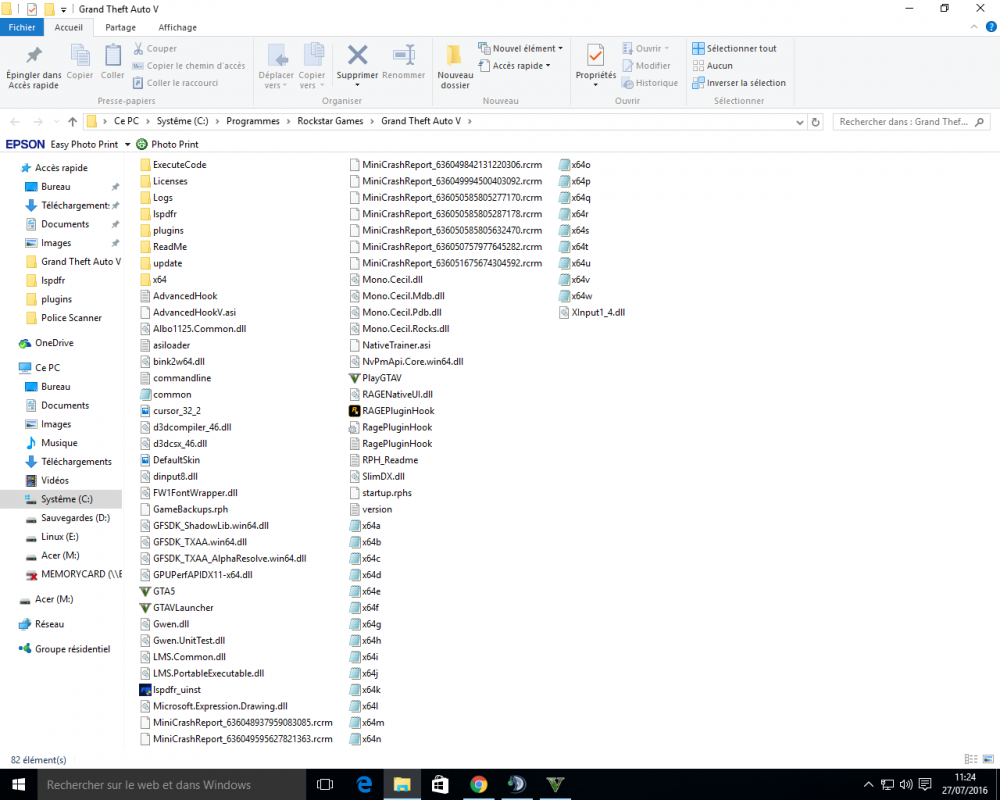Viewport: 1000px width, 800px height.
Task: Click the Copier icon in Presse-papiers
Action: point(80,55)
